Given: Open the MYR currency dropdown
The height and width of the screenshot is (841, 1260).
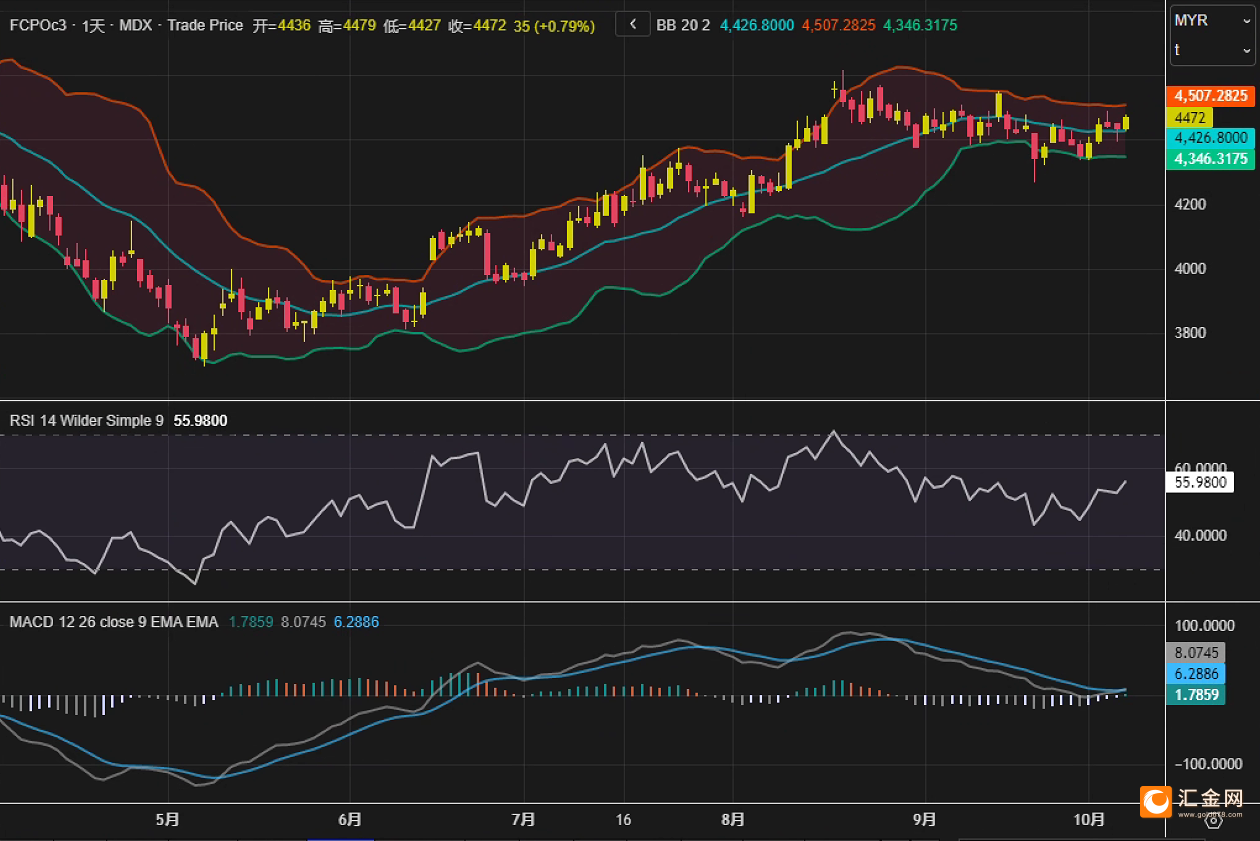Looking at the screenshot, I should [1212, 21].
